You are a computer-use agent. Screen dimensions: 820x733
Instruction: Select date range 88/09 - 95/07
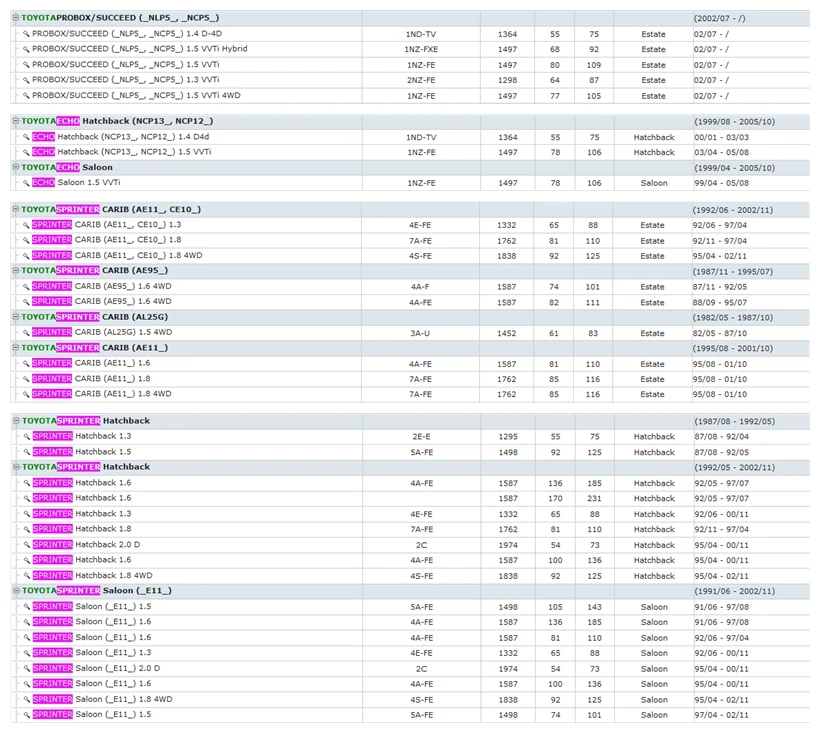(720, 302)
